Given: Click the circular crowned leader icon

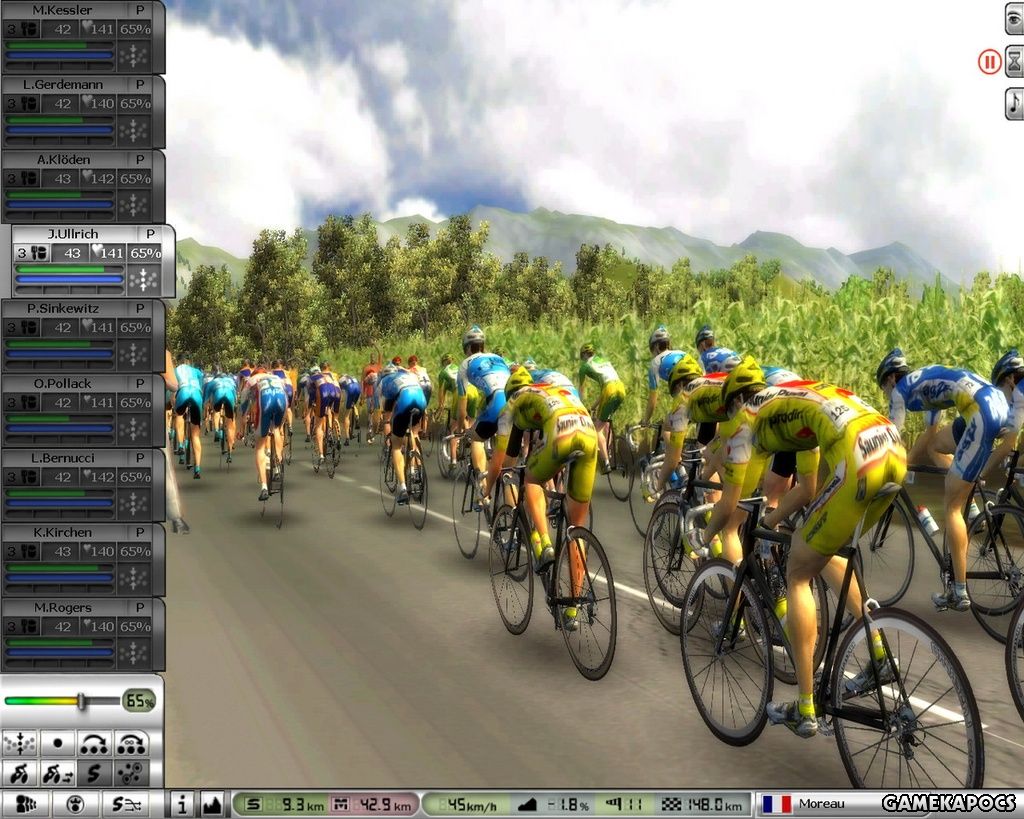Looking at the screenshot, I should coord(76,805).
